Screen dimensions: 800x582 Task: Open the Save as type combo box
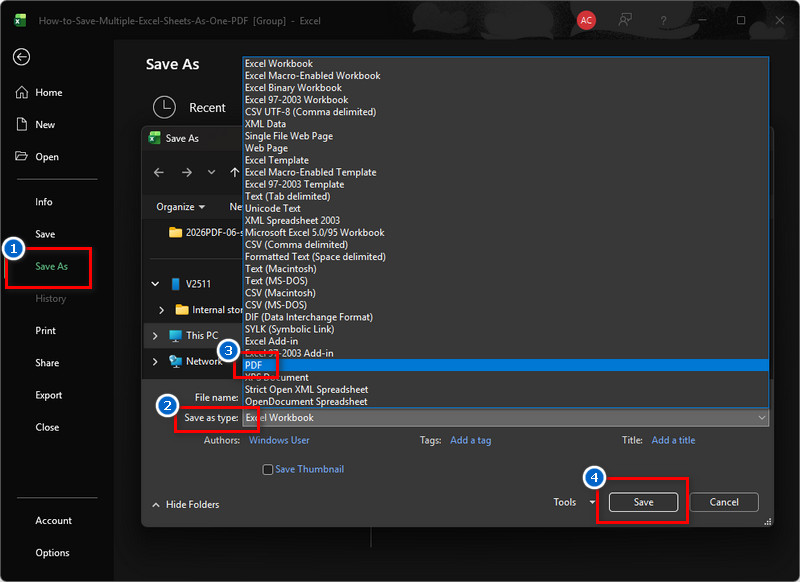(x=506, y=418)
